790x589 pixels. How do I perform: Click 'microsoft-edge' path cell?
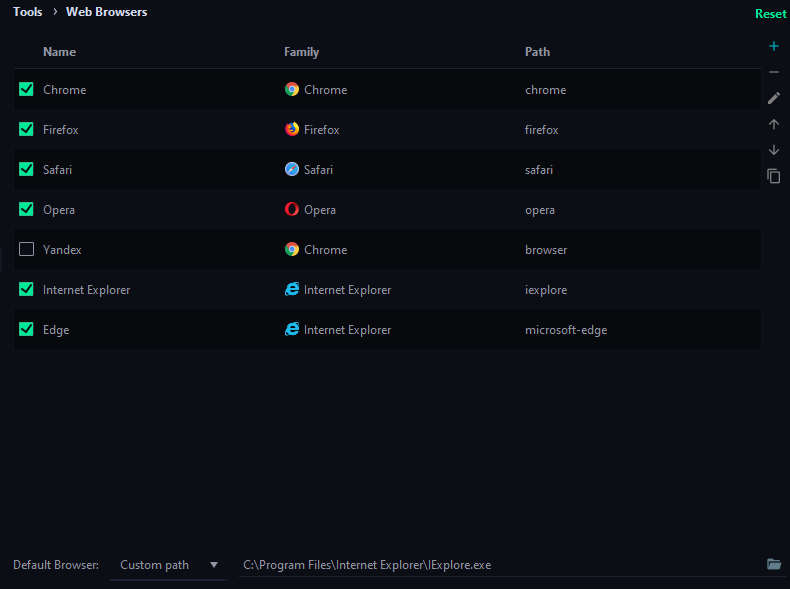566,330
